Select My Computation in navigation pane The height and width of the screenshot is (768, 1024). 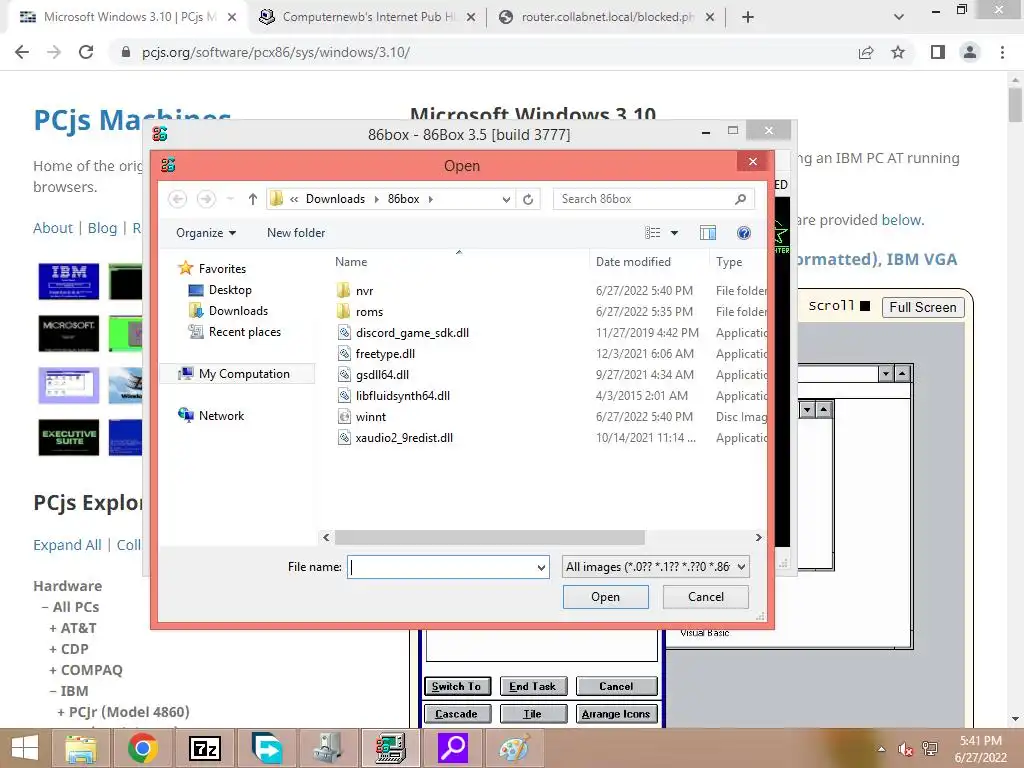[x=244, y=374]
